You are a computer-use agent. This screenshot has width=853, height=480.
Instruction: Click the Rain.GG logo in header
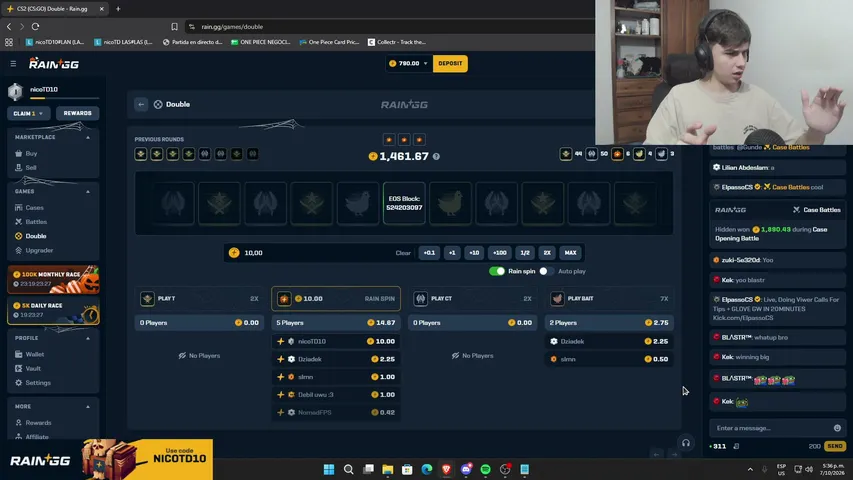pyautogui.click(x=54, y=64)
